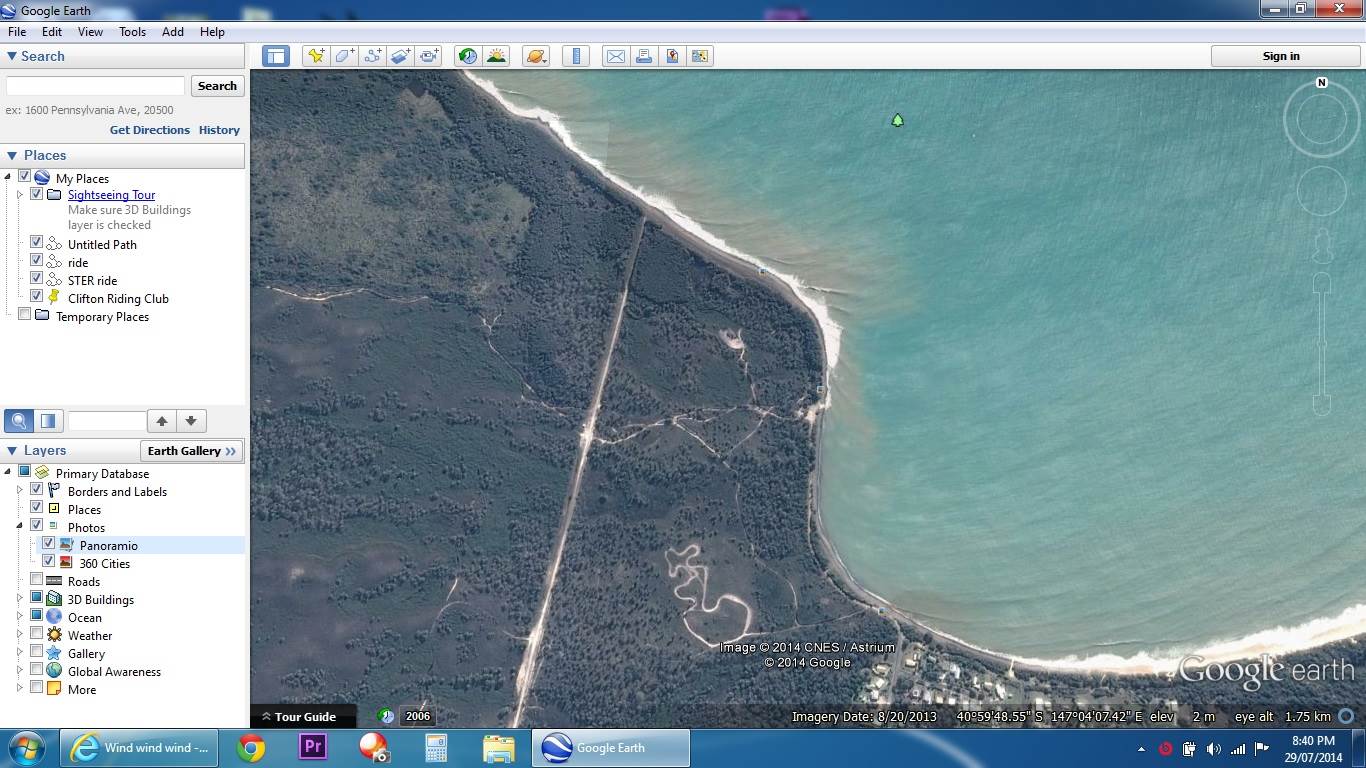Expand the 3D Buildings layer tree
This screenshot has width=1366, height=768.
click(x=19, y=599)
